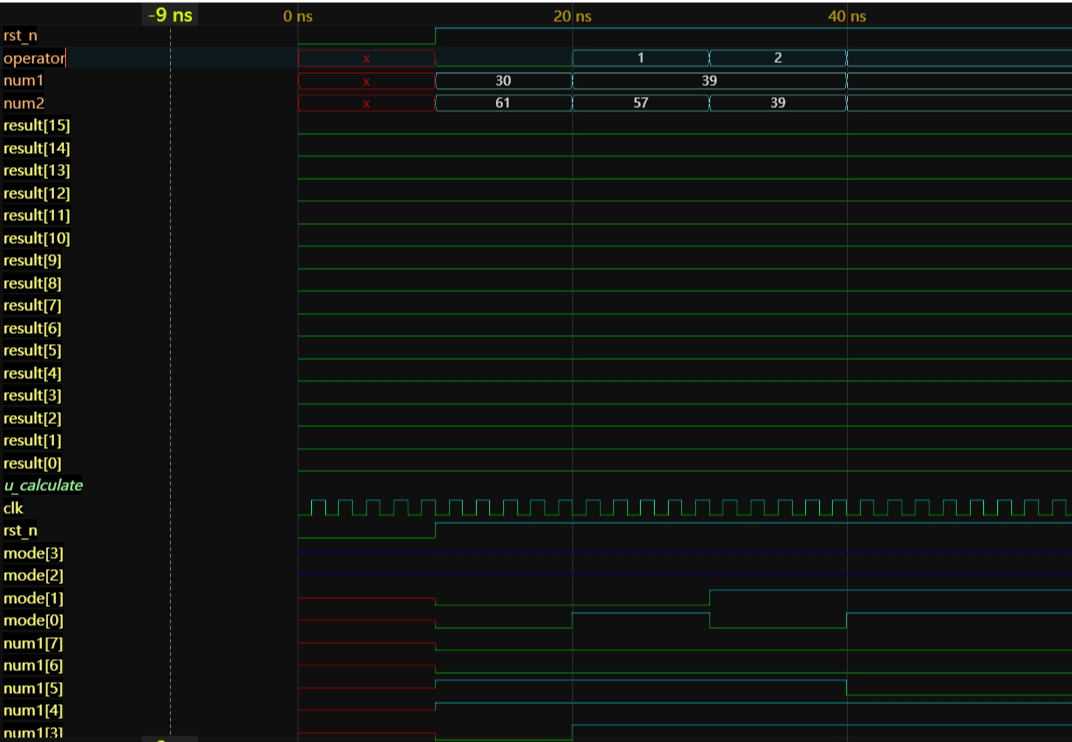Select the clk signal label
Image resolution: width=1072 pixels, height=742 pixels.
point(13,508)
